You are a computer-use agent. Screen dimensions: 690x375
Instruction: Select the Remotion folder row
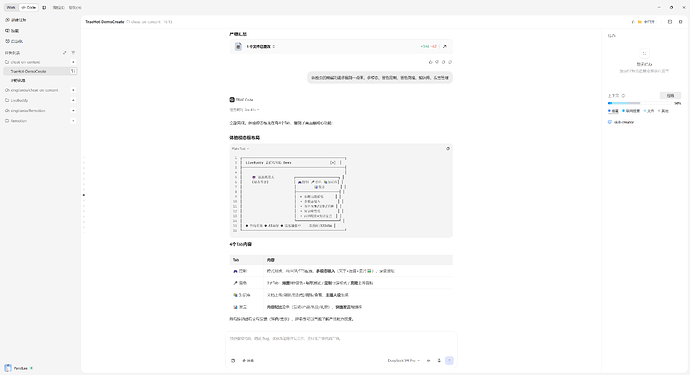point(40,121)
